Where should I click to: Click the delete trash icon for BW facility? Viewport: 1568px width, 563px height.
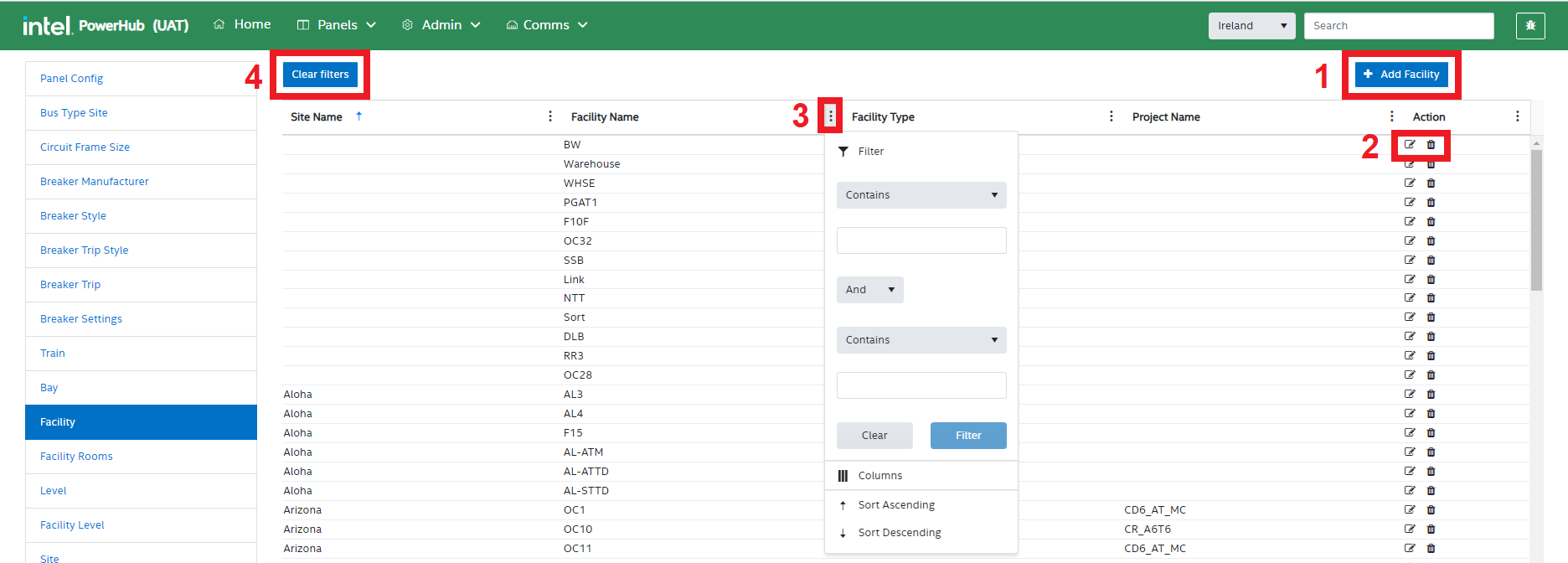coord(1431,145)
